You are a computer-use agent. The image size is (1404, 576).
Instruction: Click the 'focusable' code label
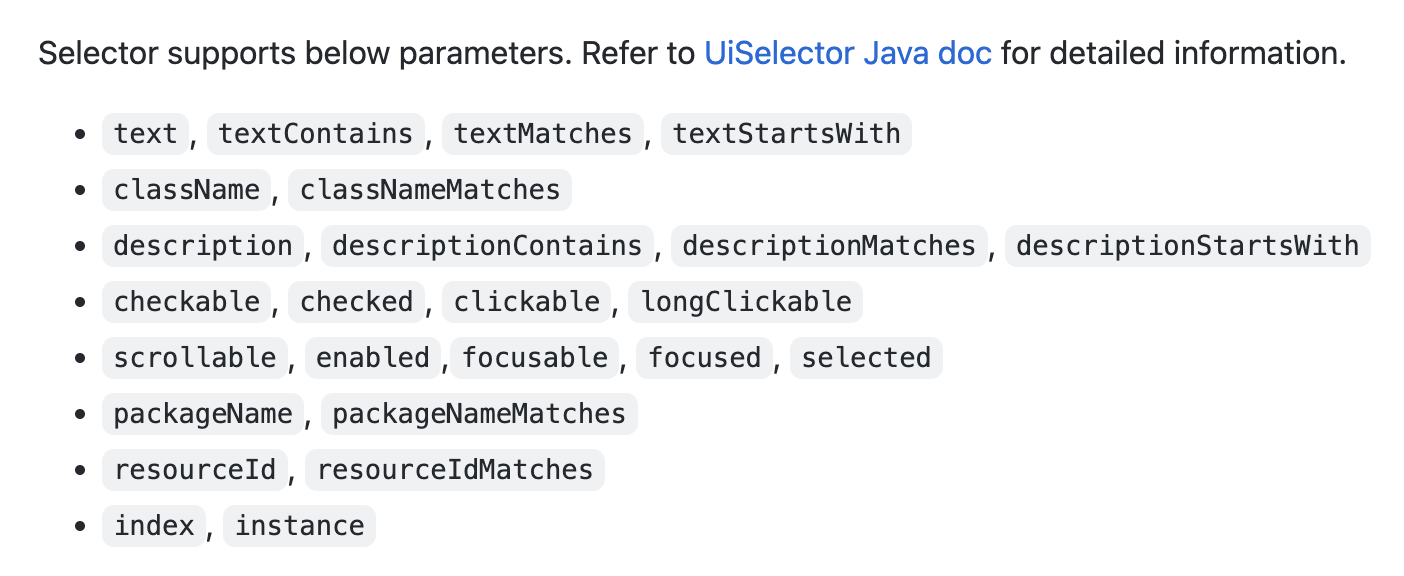(x=535, y=357)
